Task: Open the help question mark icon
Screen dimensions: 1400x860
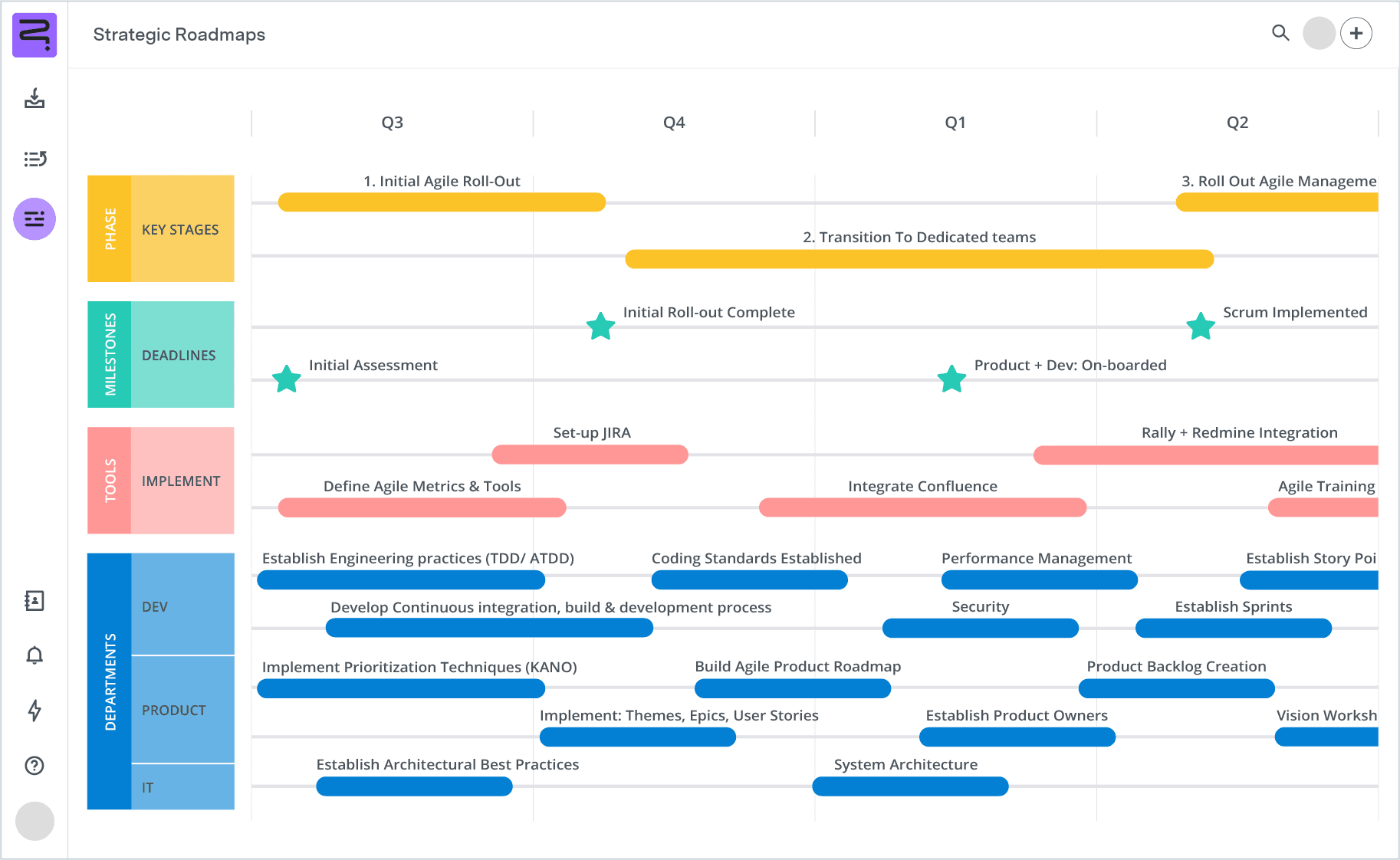Action: [x=35, y=766]
